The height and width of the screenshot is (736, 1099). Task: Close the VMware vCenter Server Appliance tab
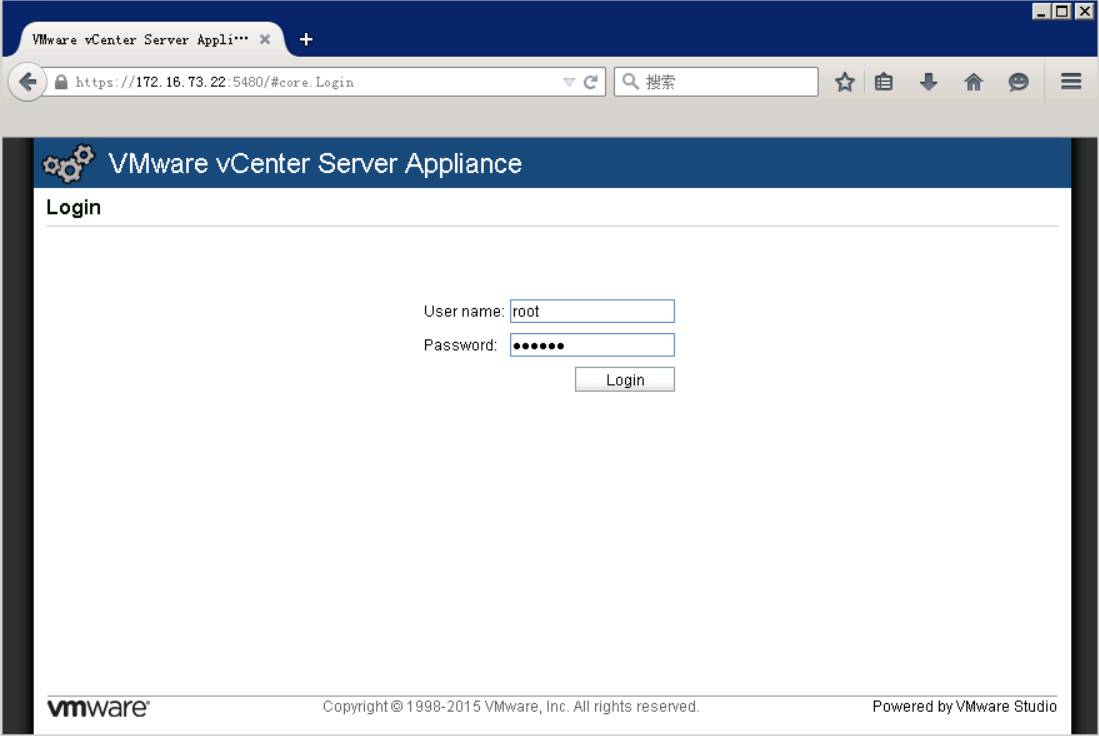click(x=265, y=39)
